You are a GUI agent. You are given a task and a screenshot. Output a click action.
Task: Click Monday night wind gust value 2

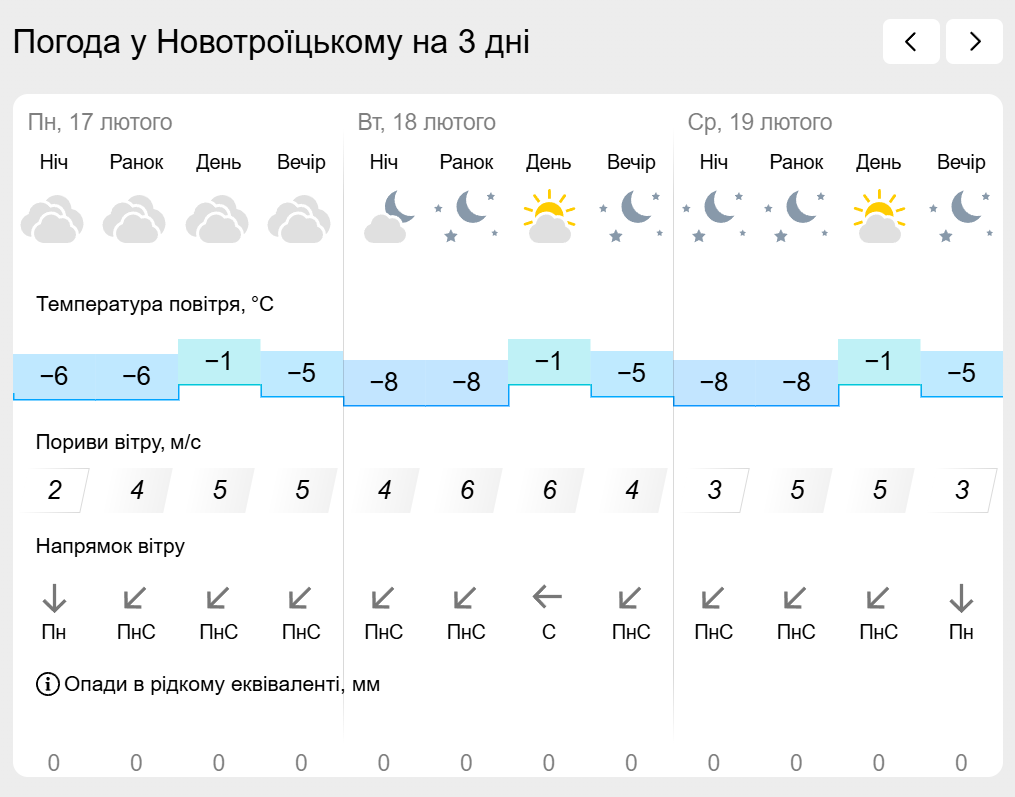(x=55, y=490)
